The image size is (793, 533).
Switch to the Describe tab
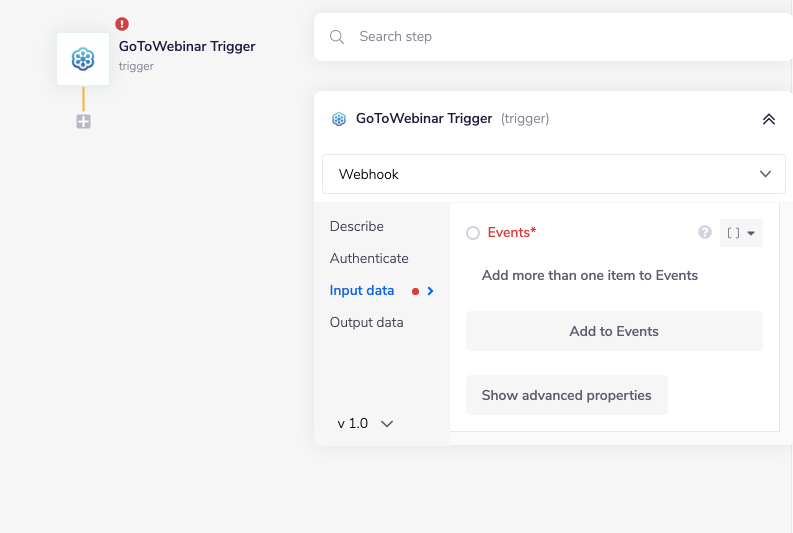click(357, 227)
